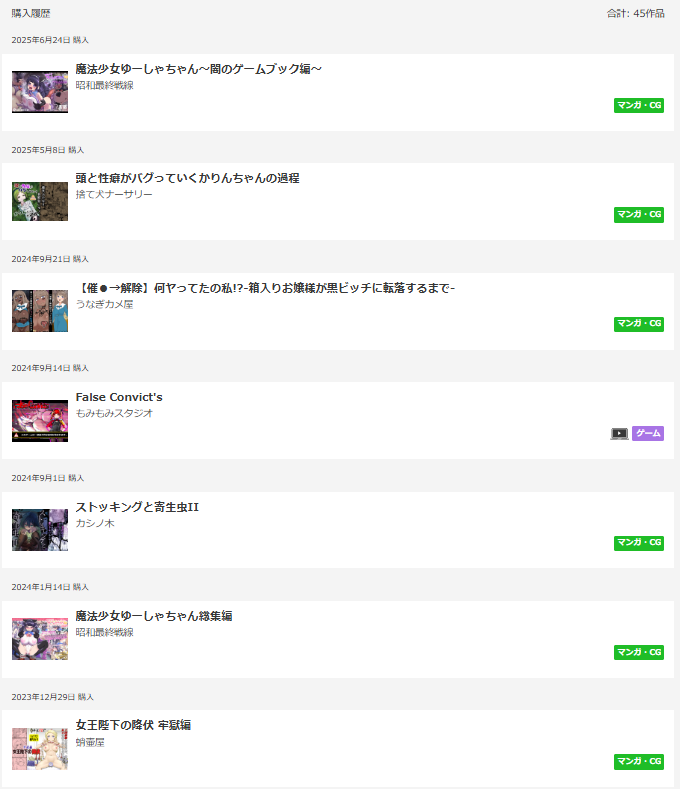The image size is (680, 789).
Task: Click the マンガ・CG badge on ストッキングと寄生虫II
Action: coord(639,542)
